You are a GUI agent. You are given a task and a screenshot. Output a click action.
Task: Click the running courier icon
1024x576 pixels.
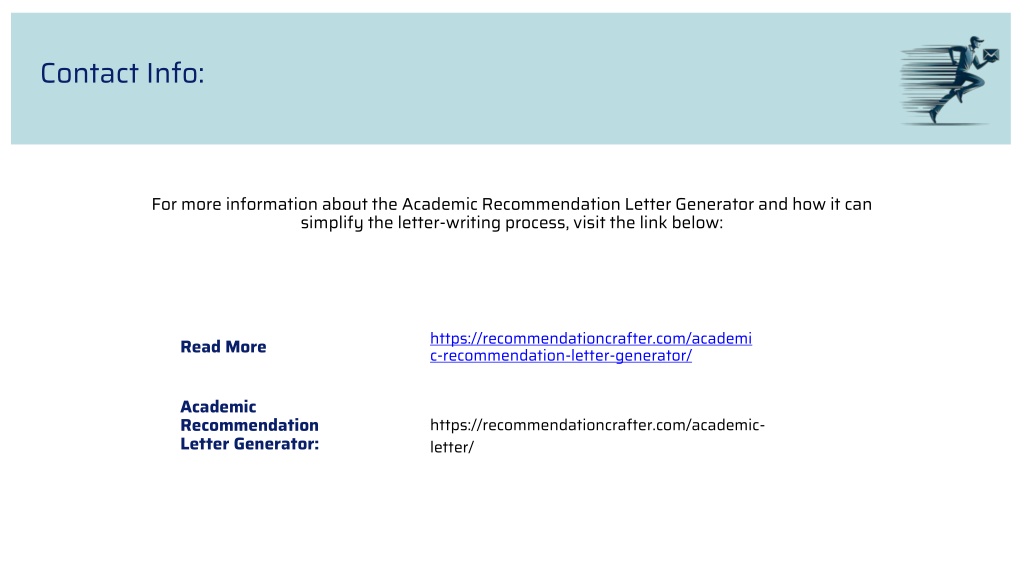[x=950, y=80]
